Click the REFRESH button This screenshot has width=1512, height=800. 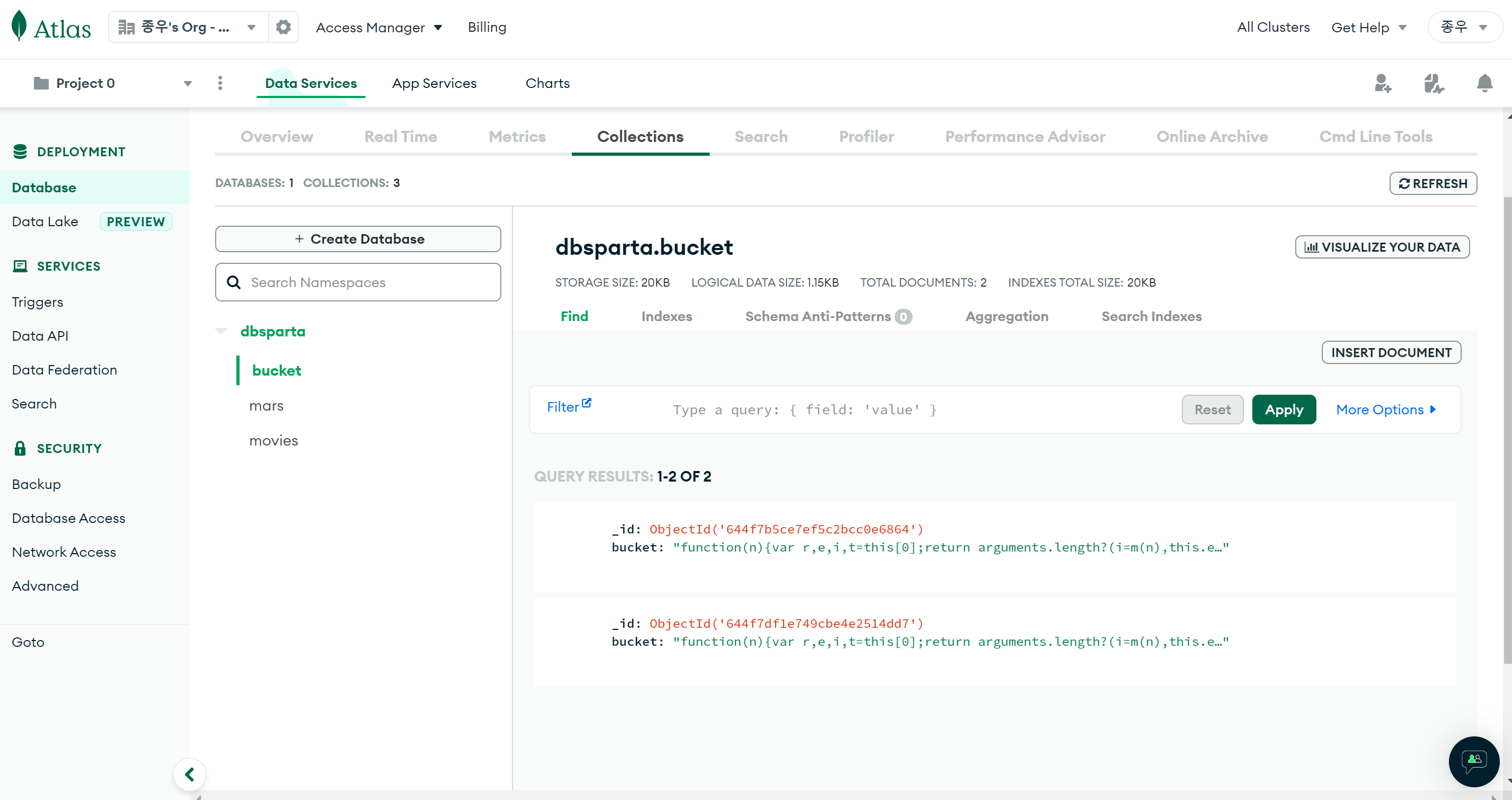tap(1433, 183)
